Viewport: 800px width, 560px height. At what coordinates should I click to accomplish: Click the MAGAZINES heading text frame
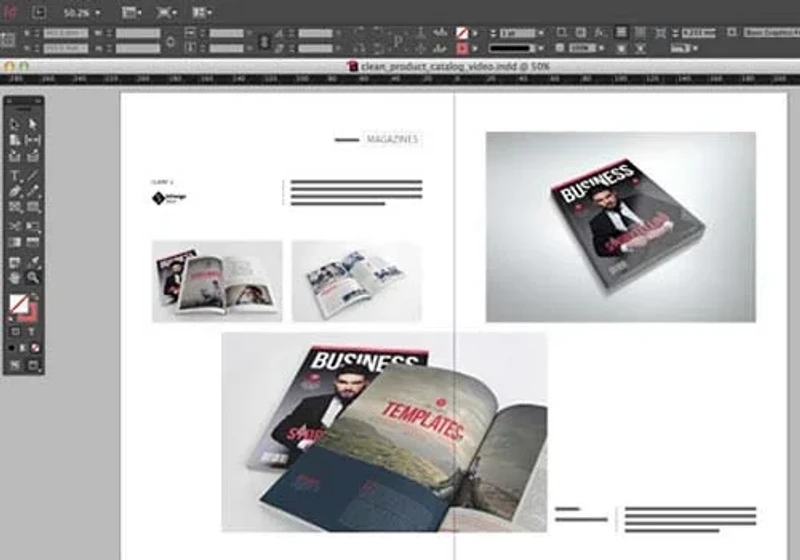[x=392, y=139]
